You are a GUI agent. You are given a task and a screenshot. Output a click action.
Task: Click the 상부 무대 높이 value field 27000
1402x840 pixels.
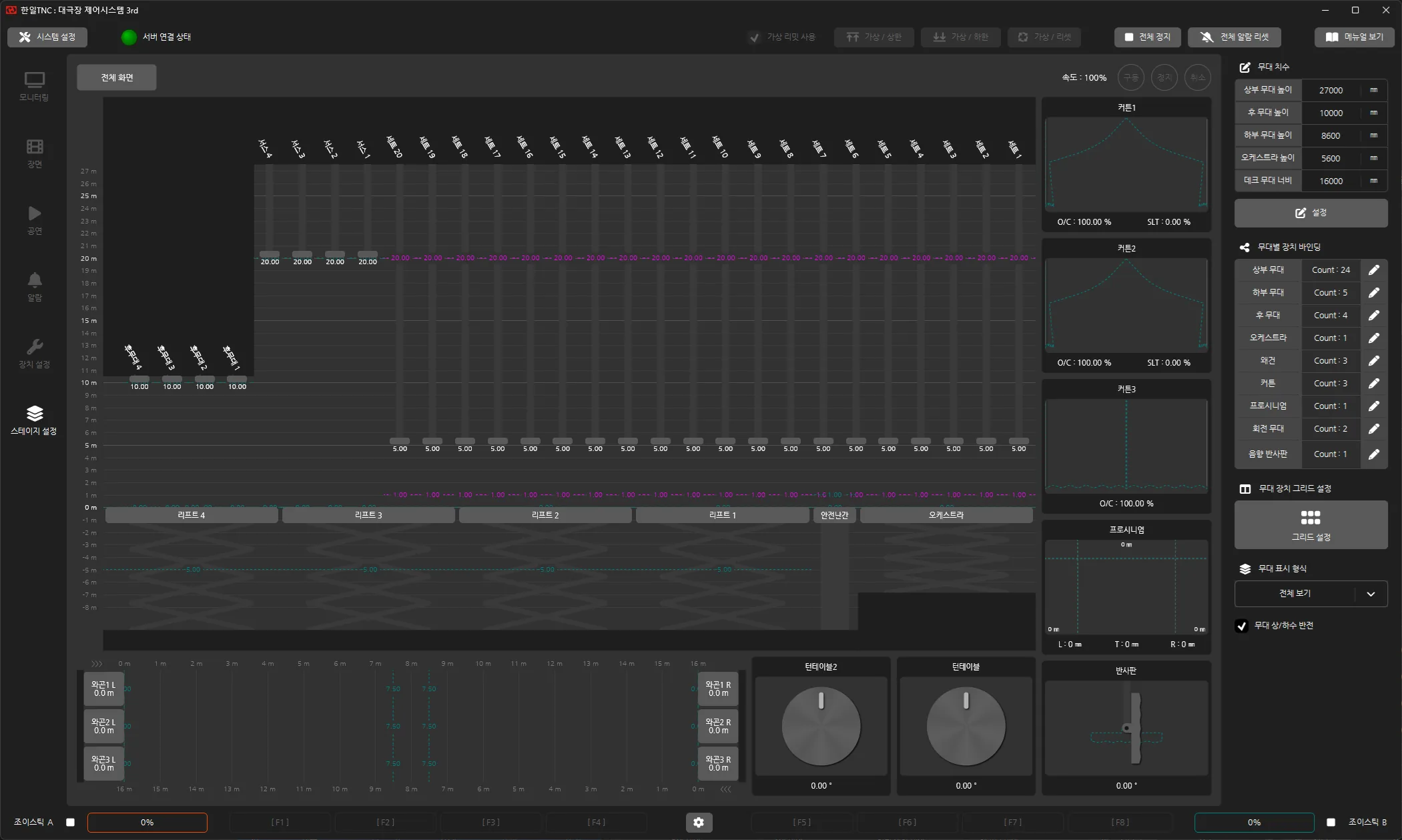[x=1331, y=91]
